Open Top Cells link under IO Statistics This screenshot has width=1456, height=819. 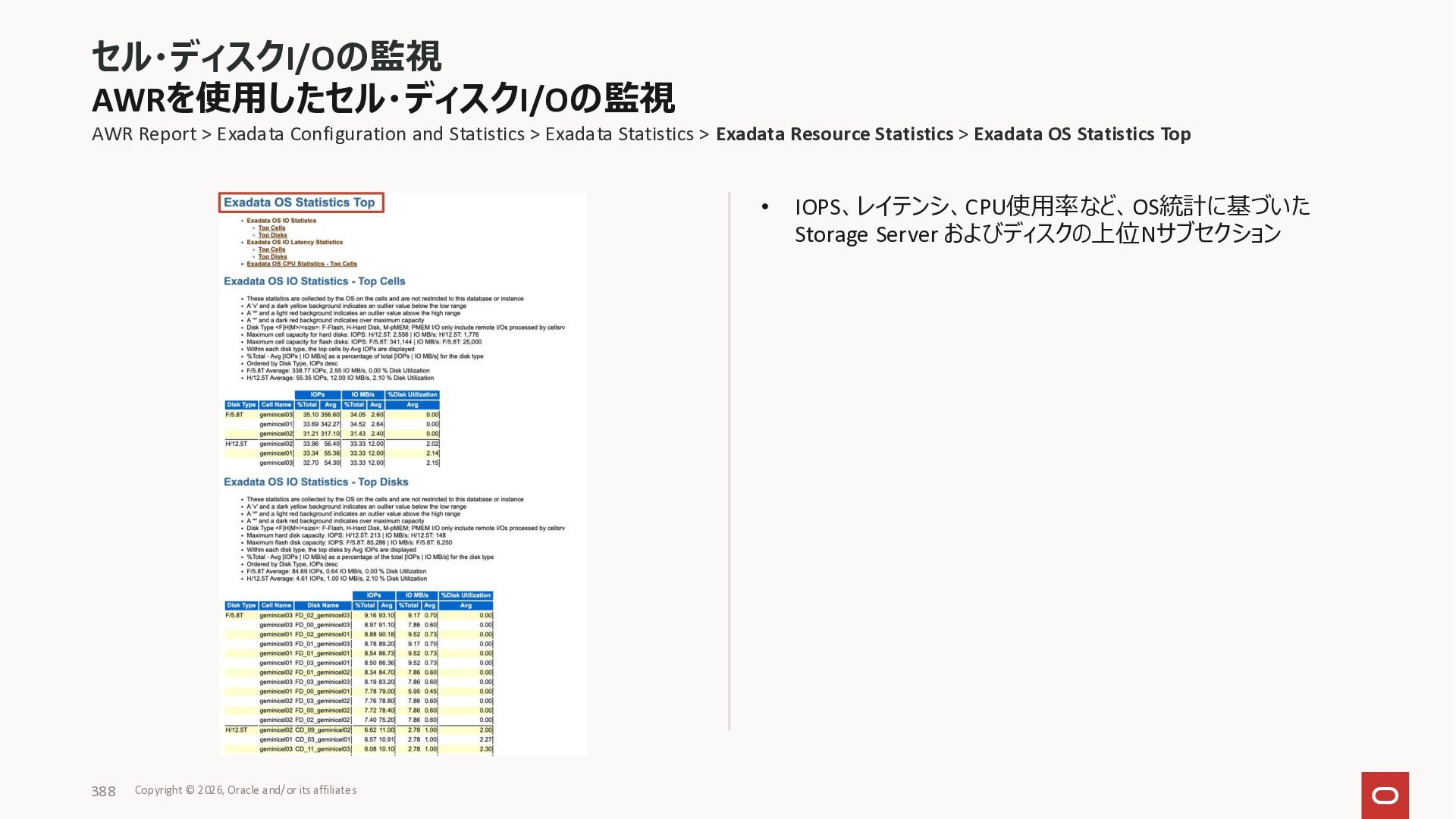[271, 227]
